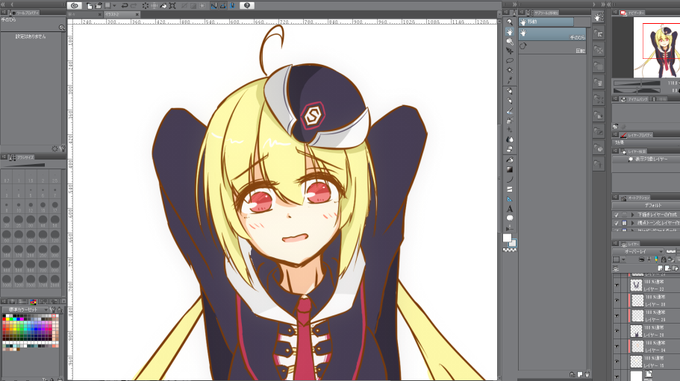
Task: Select the Fill bucket tool
Action: click(510, 160)
